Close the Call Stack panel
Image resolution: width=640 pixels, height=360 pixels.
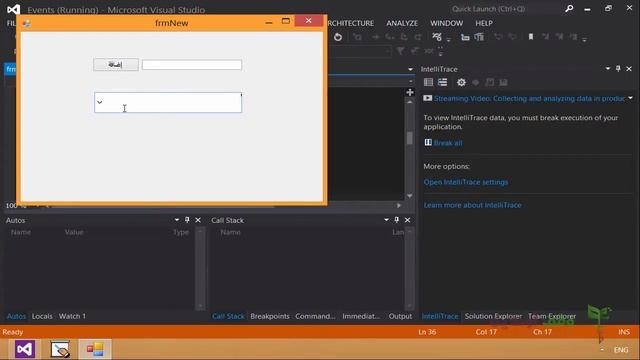407,220
